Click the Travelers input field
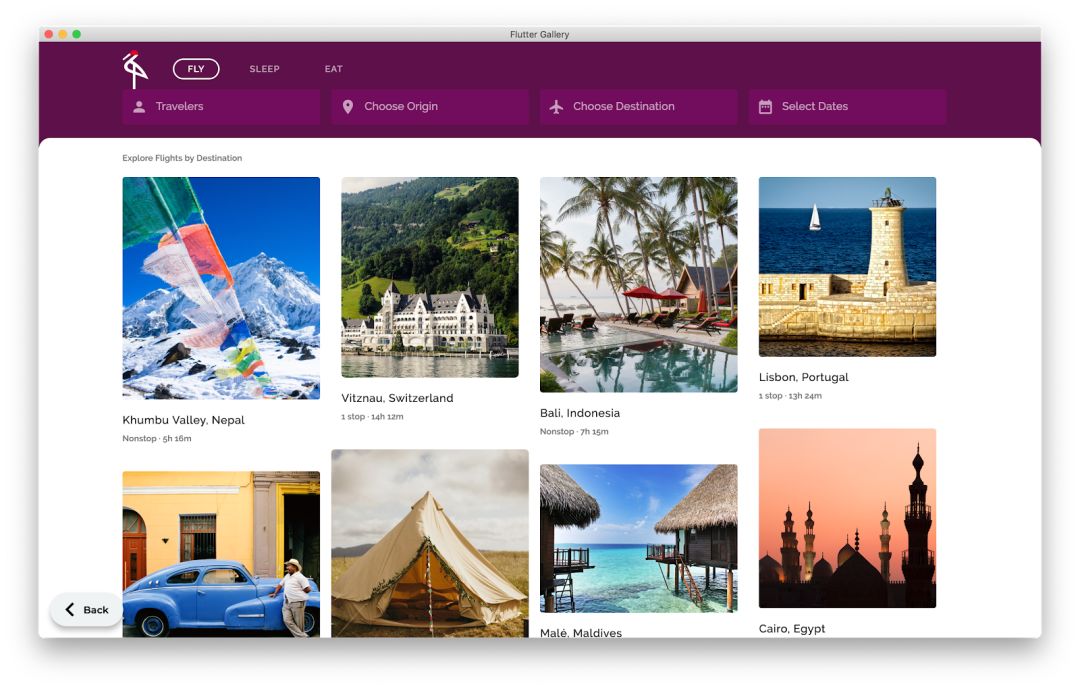 (221, 107)
